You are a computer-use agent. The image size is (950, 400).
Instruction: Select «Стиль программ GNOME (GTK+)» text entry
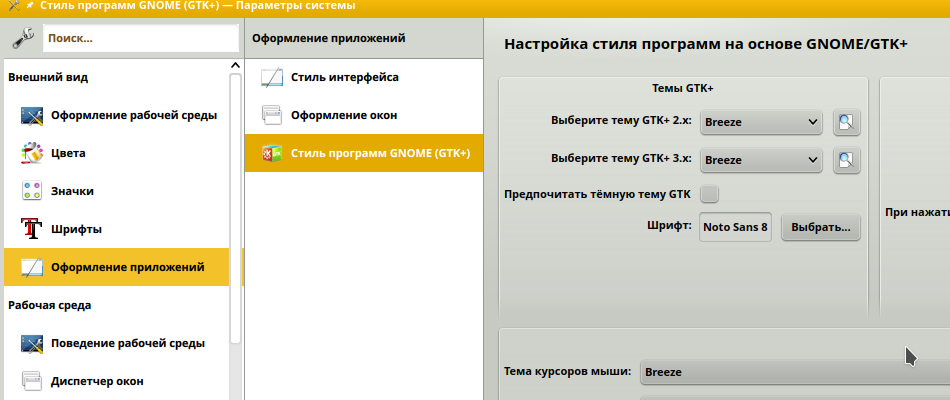coord(380,153)
